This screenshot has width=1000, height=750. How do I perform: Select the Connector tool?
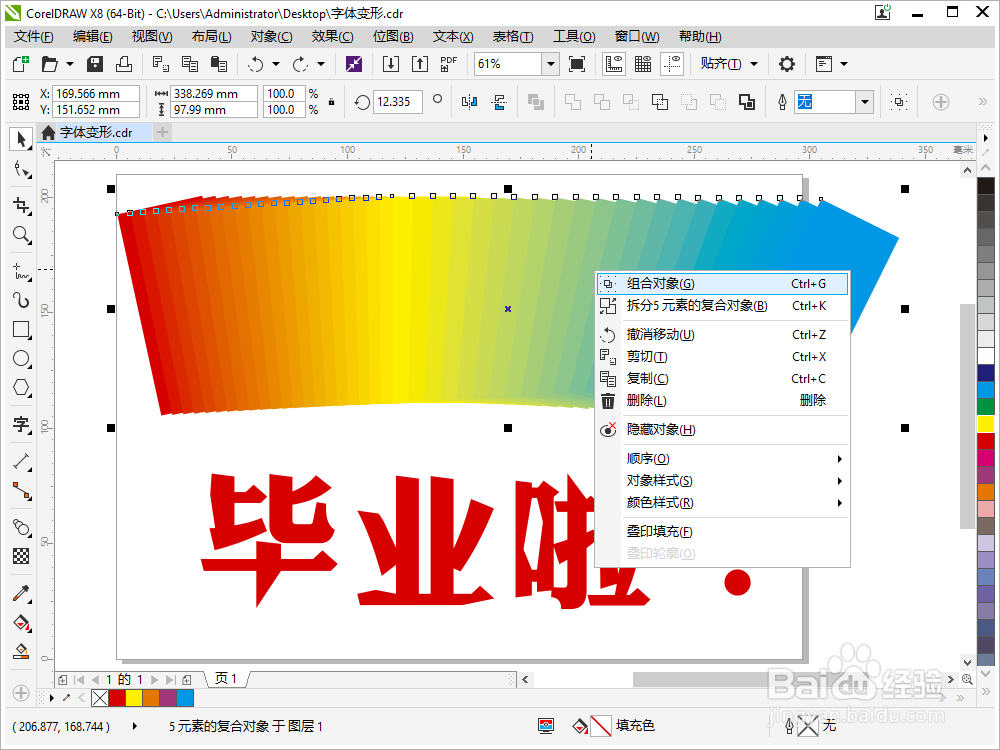point(21,491)
